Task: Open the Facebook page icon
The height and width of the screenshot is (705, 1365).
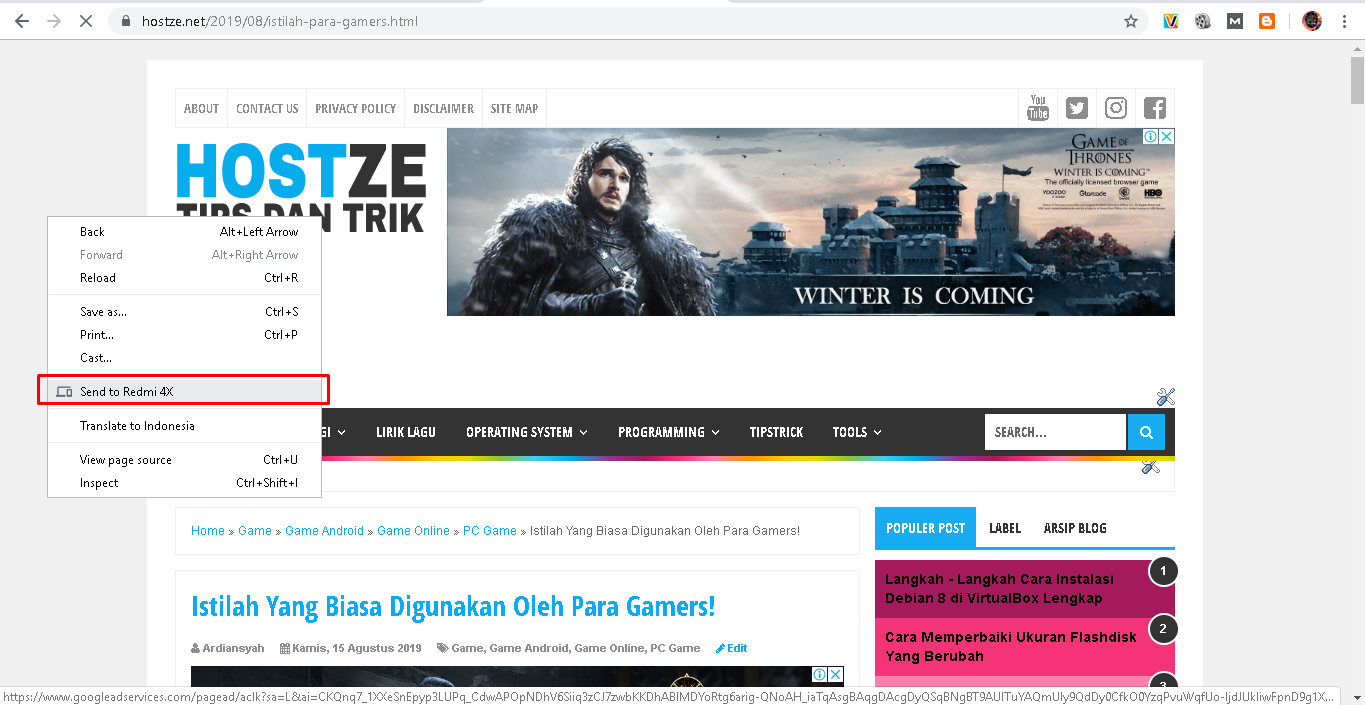Action: (x=1154, y=107)
